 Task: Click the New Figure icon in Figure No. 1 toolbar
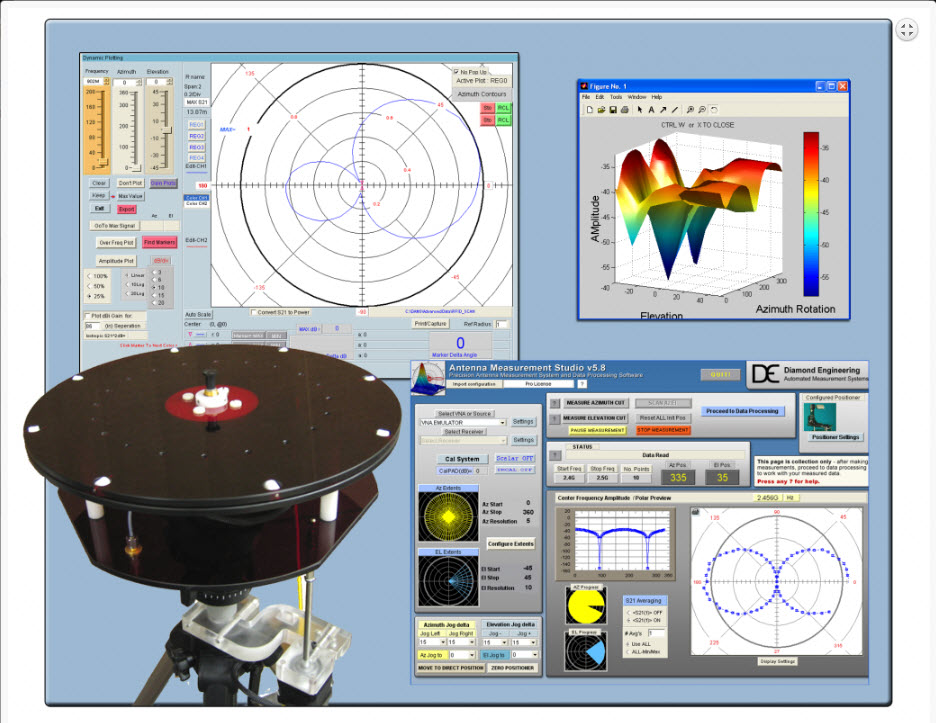[589, 110]
